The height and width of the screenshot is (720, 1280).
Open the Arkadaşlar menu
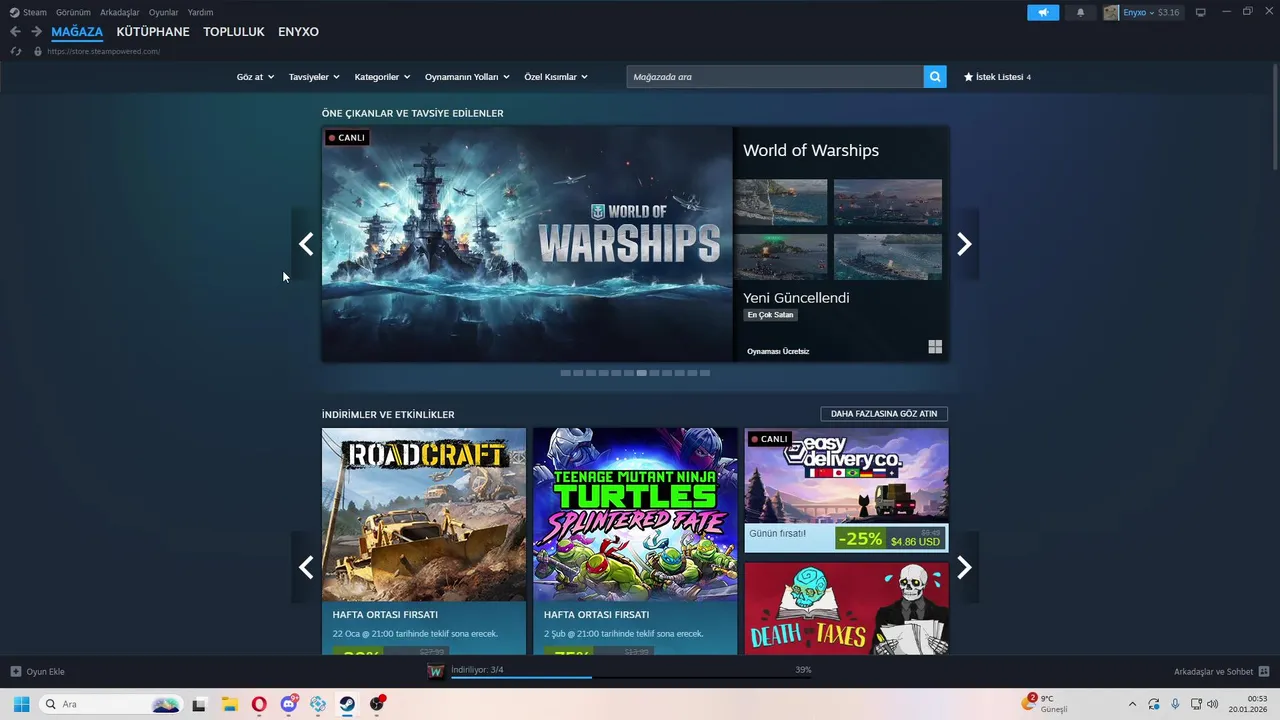[x=120, y=12]
